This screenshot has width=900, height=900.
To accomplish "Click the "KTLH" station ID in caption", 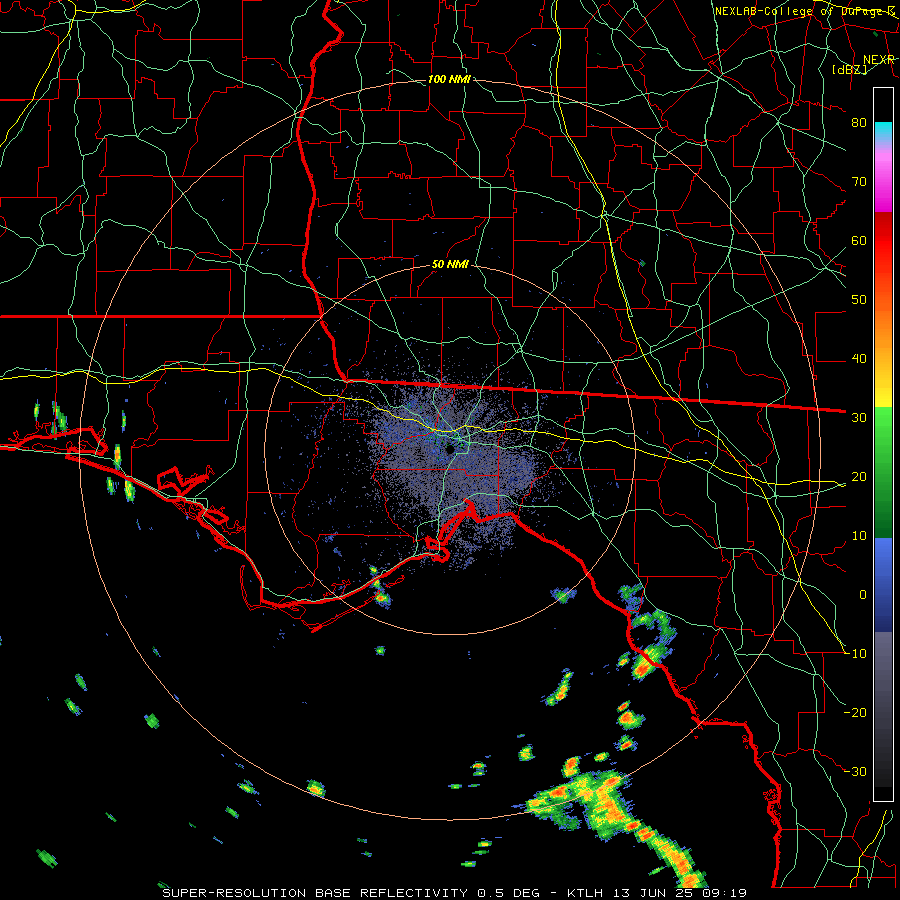I will coord(587,893).
